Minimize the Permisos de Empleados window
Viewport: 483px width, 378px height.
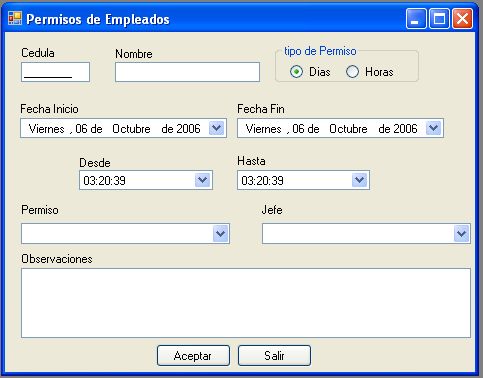point(416,19)
